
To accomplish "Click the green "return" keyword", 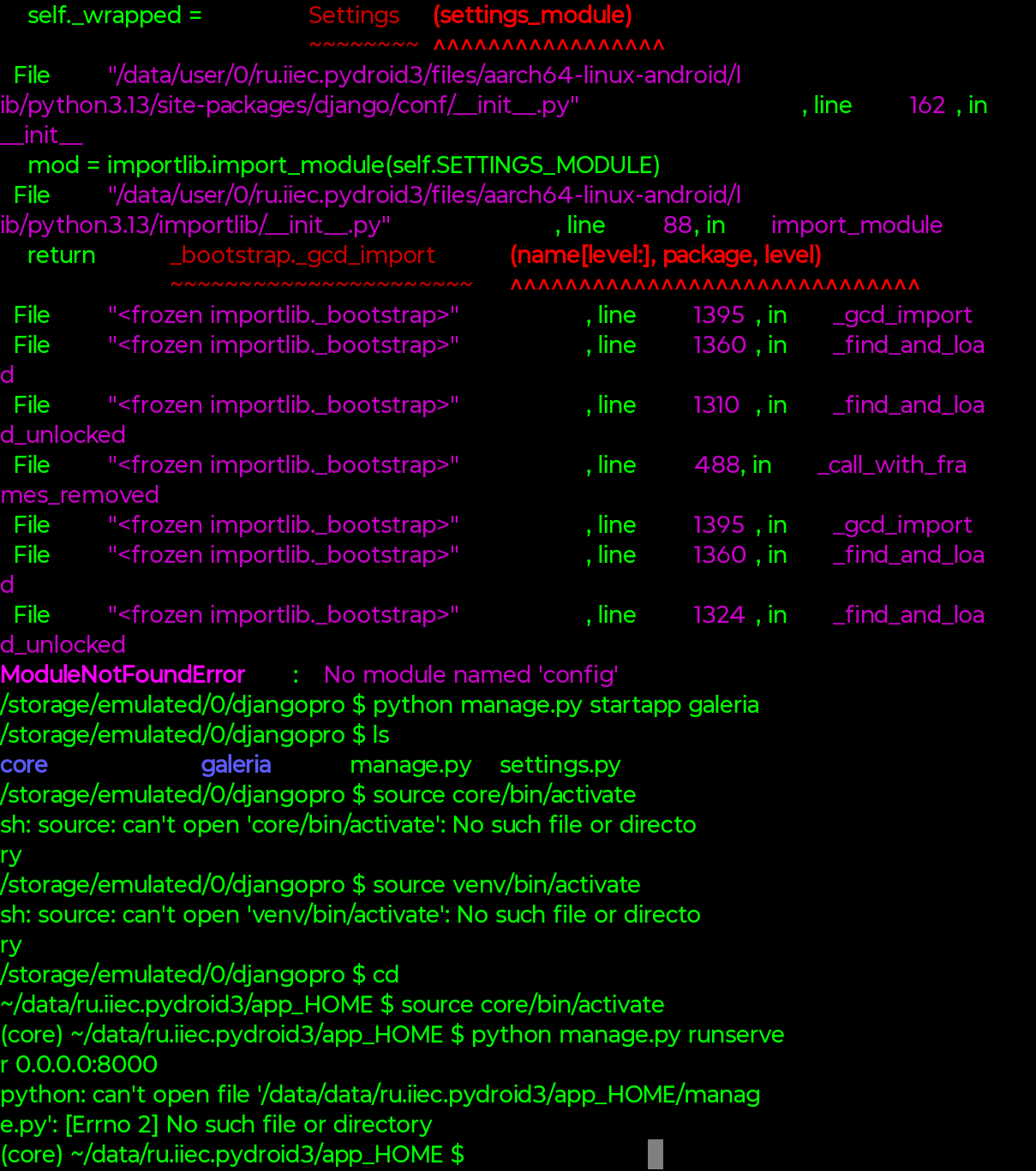I will point(61,255).
